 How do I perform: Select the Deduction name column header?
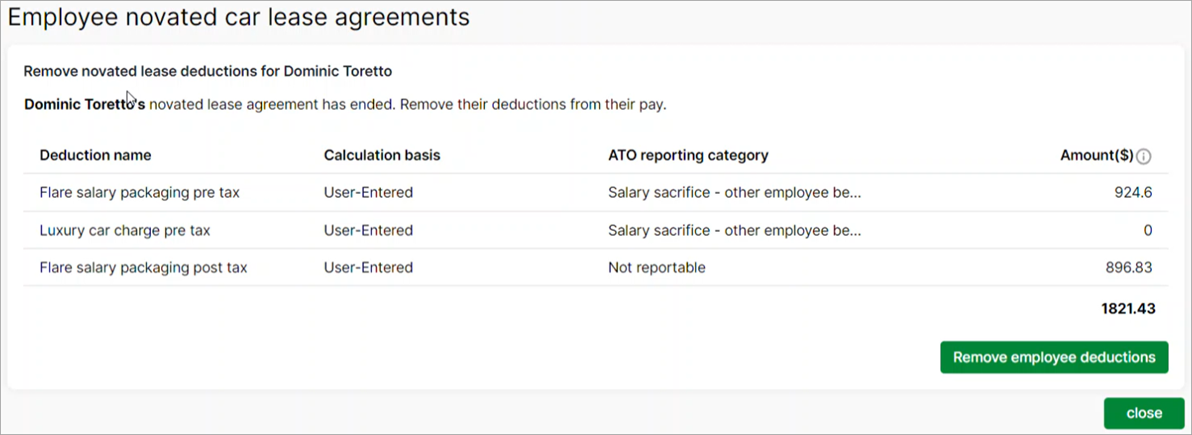pyautogui.click(x=95, y=155)
